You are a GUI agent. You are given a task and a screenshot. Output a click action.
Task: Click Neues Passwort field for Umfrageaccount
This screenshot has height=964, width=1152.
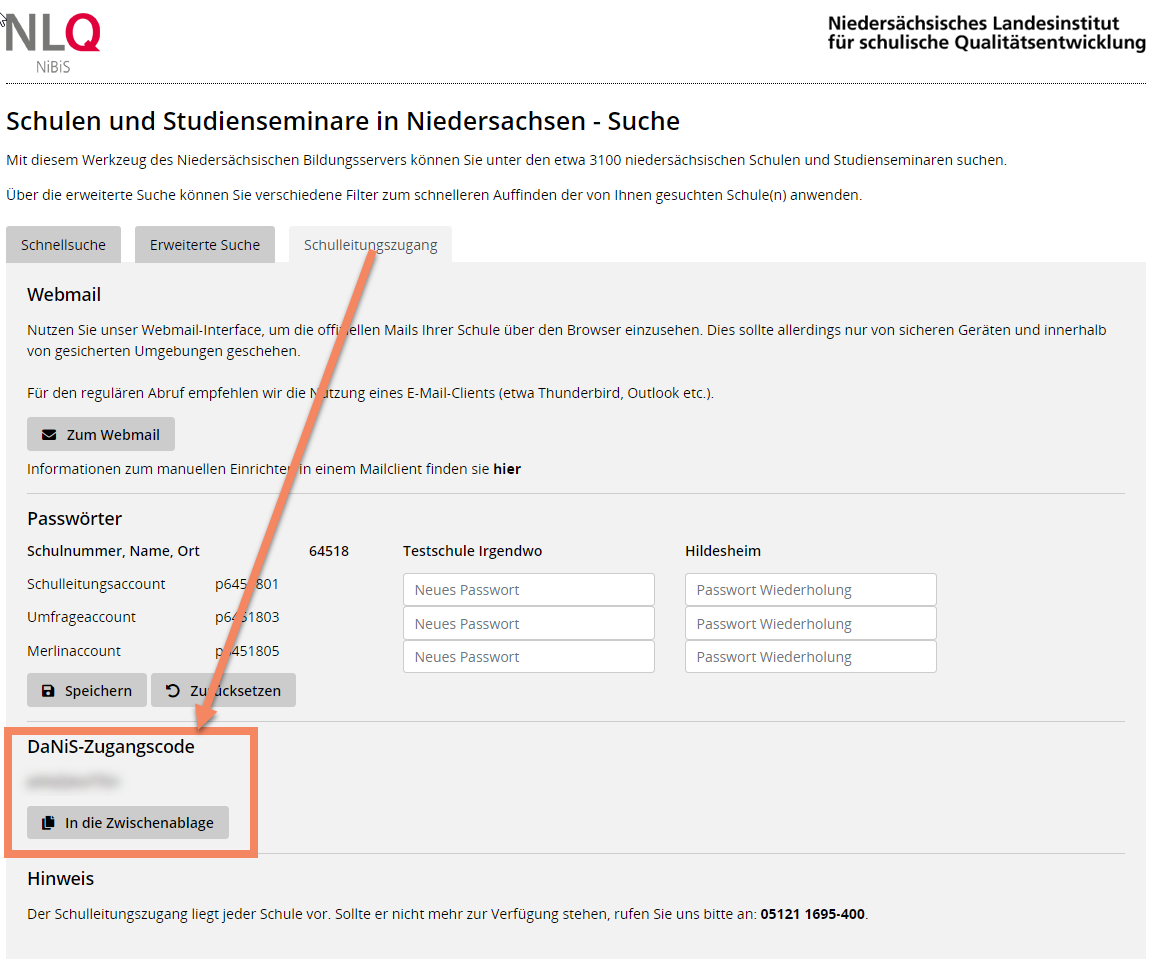coord(528,624)
